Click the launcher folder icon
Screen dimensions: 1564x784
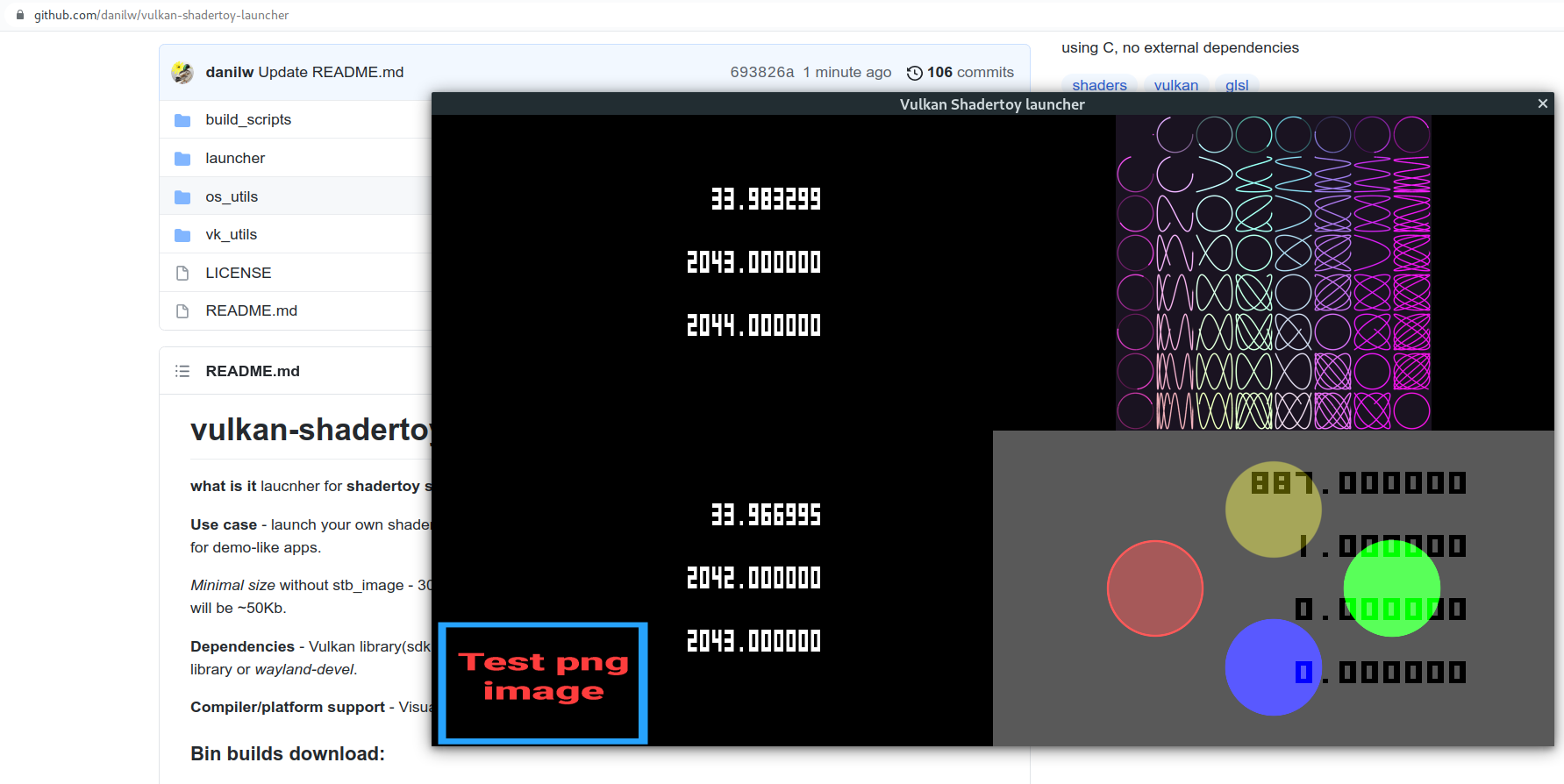pyautogui.click(x=182, y=159)
